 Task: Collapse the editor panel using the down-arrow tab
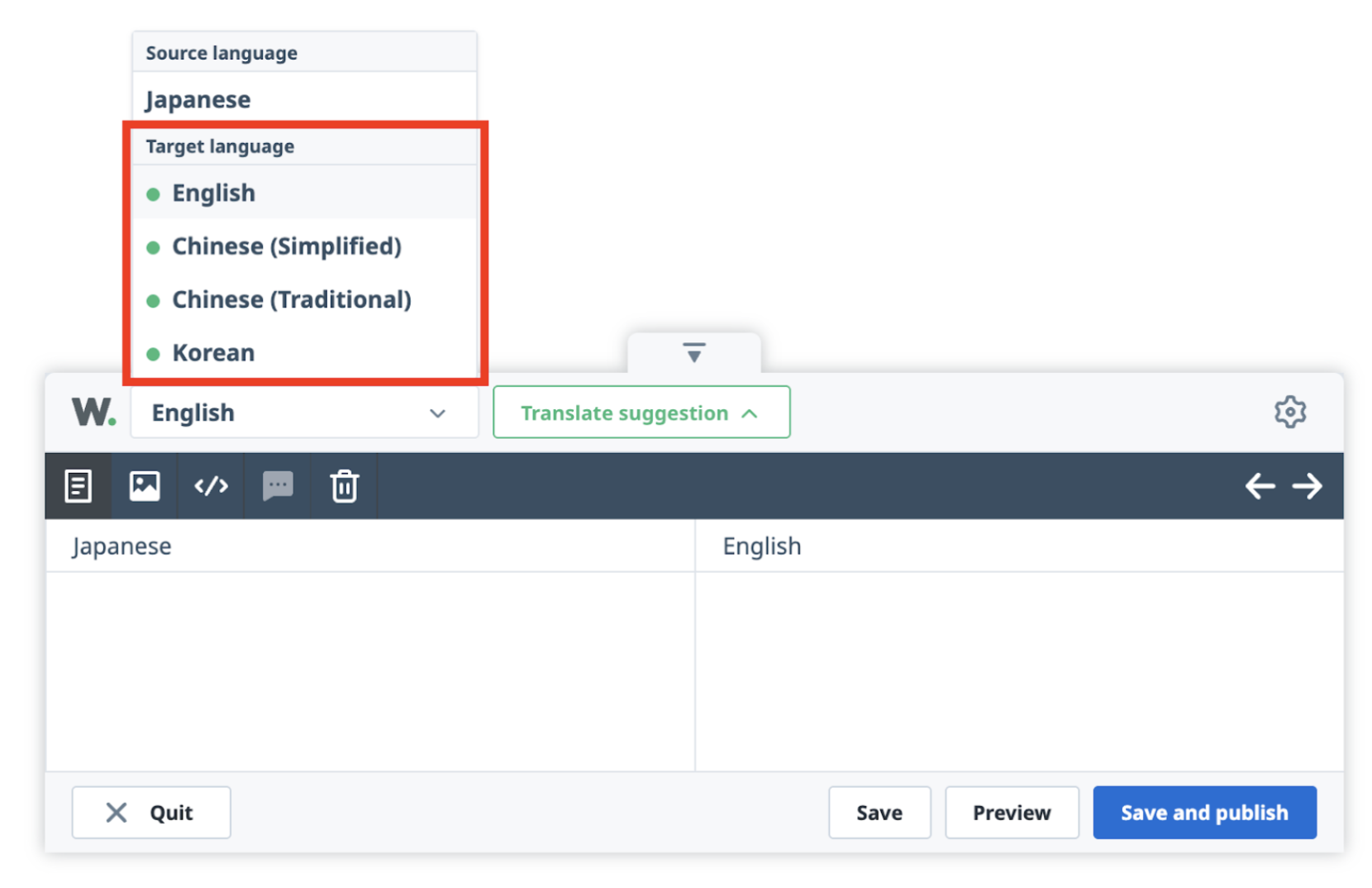[693, 353]
